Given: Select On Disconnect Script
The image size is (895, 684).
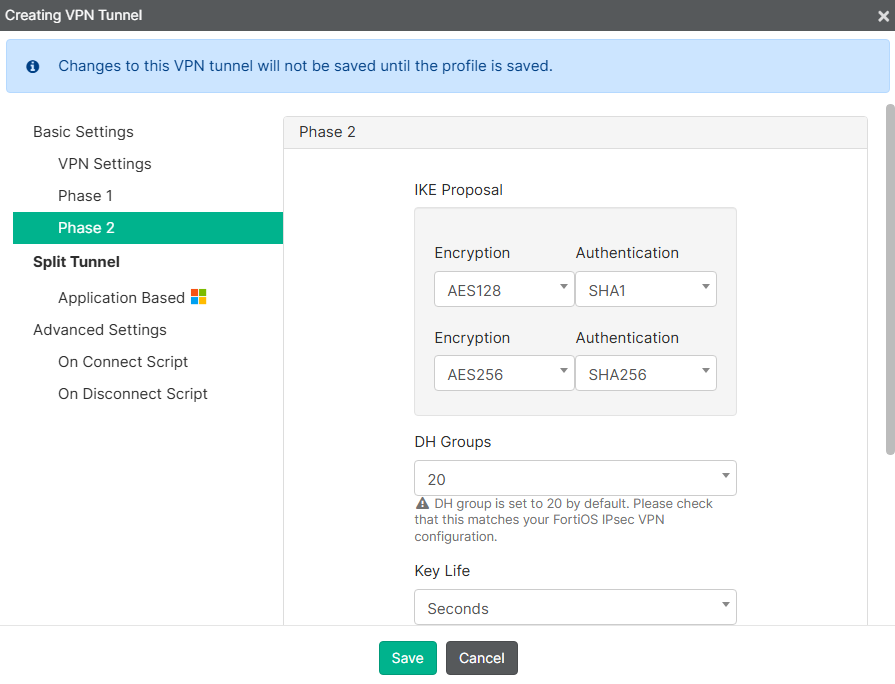Looking at the screenshot, I should click(132, 393).
